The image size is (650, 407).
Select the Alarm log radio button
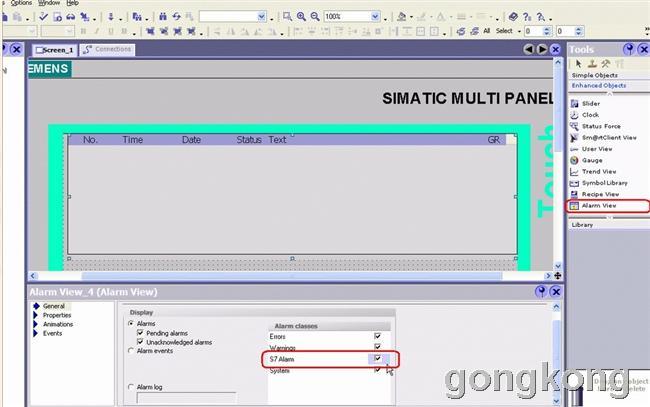pos(131,387)
